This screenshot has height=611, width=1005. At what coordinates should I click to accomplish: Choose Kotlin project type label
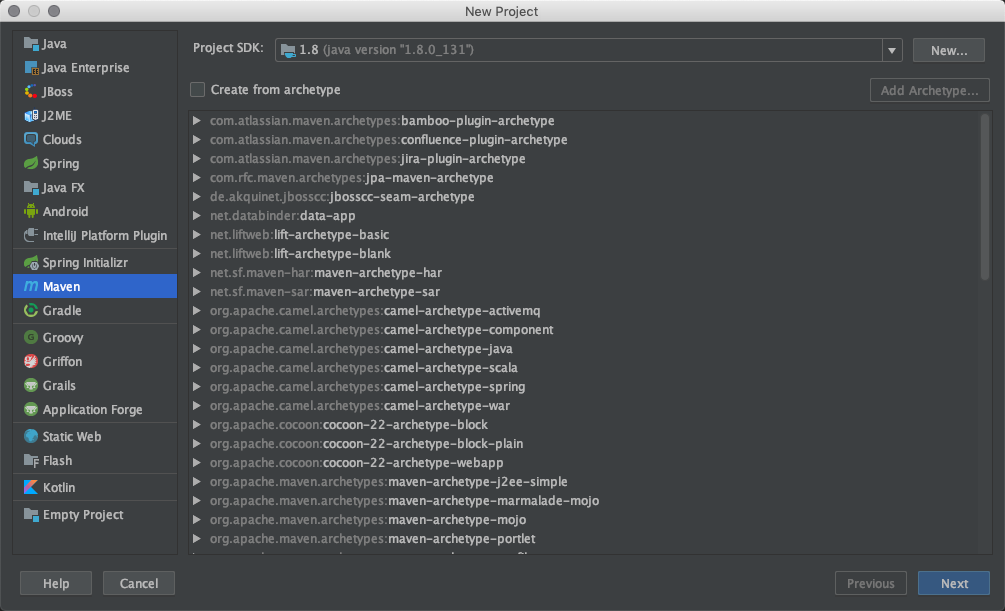click(59, 487)
